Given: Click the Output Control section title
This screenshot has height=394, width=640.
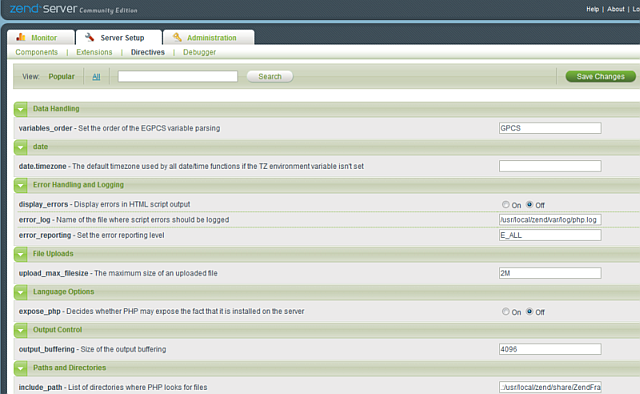Looking at the screenshot, I should click(58, 329).
